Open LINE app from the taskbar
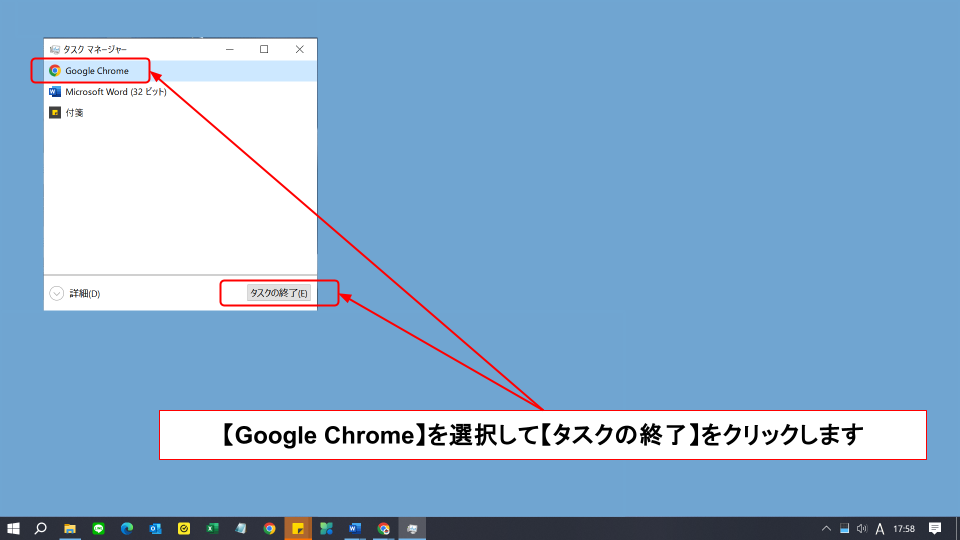Screen dimensions: 960x540 pos(98,528)
